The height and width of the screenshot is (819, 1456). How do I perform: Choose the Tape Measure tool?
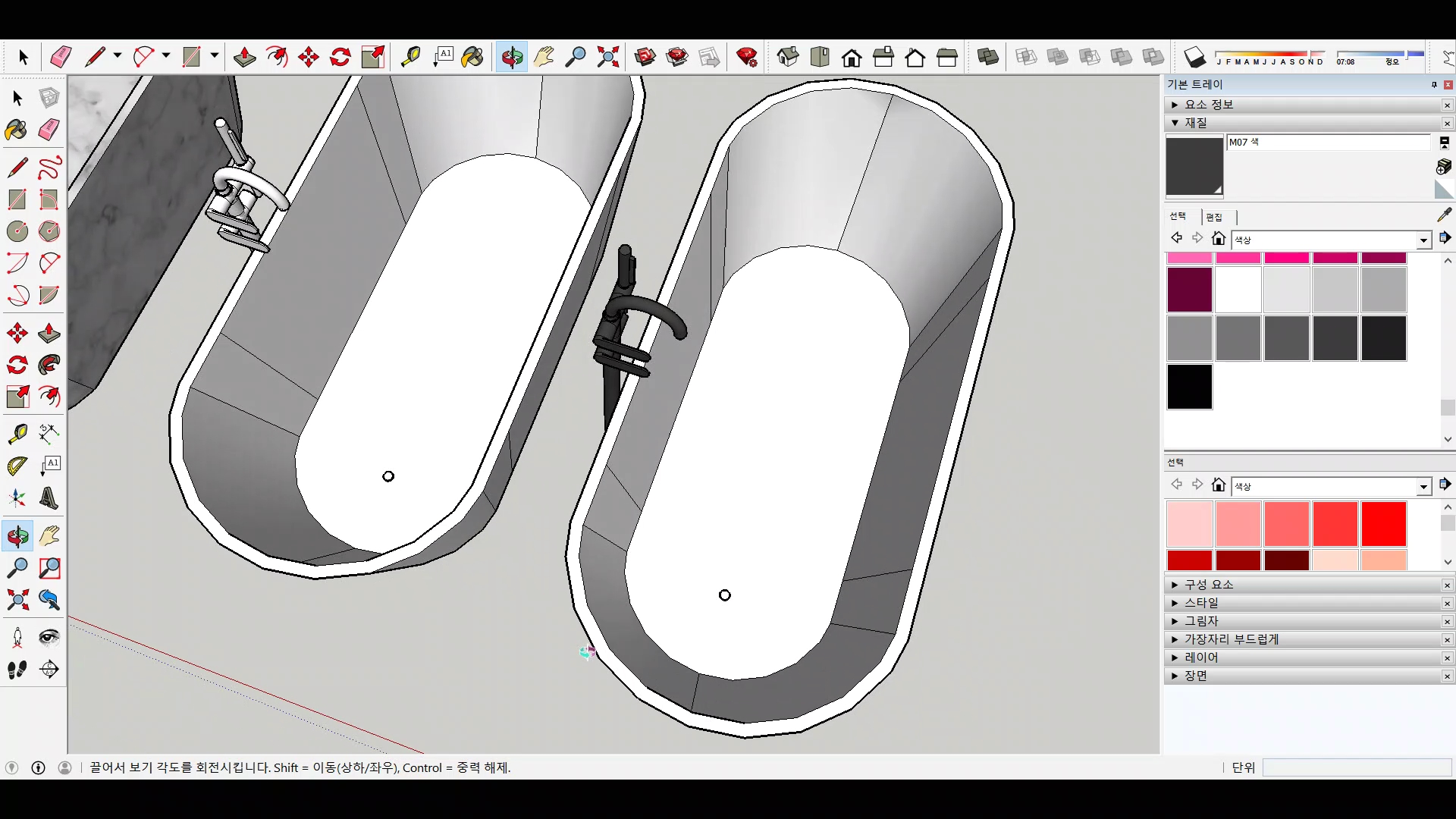[x=410, y=57]
